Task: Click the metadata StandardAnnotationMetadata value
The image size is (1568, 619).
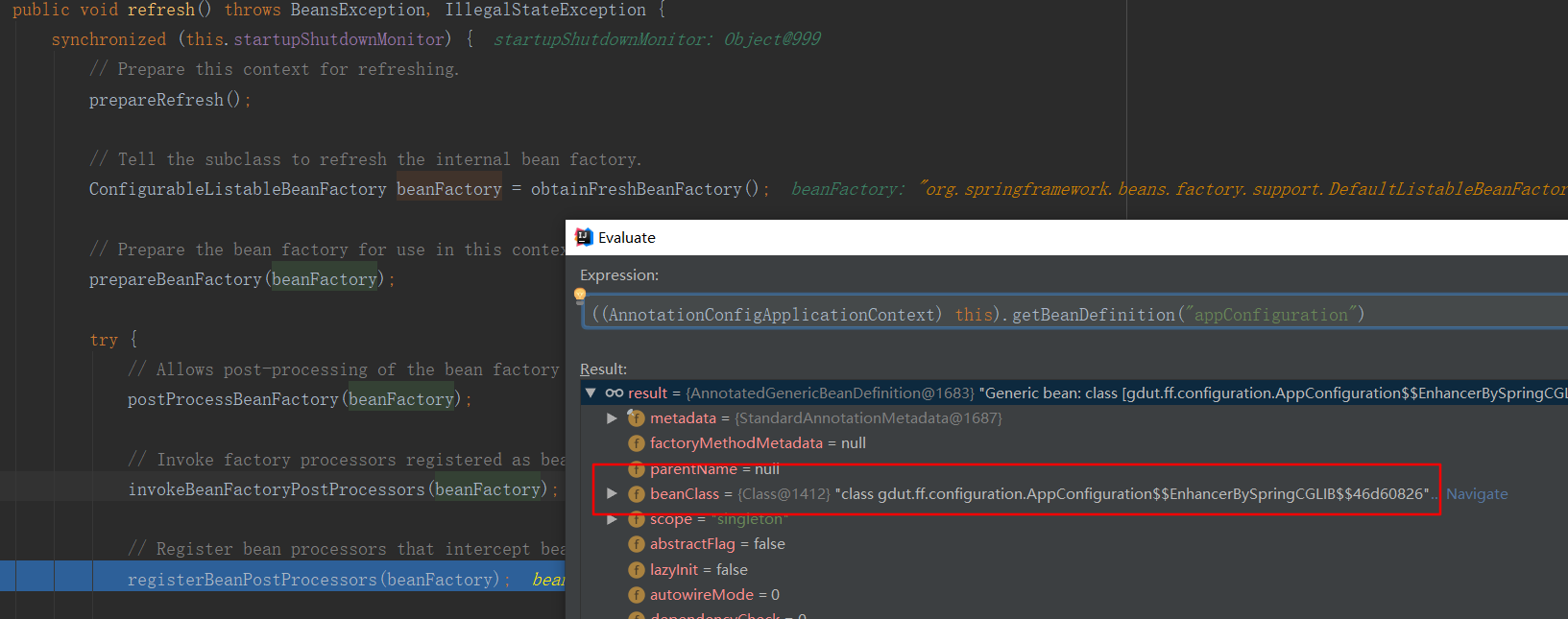Action: pos(868,417)
